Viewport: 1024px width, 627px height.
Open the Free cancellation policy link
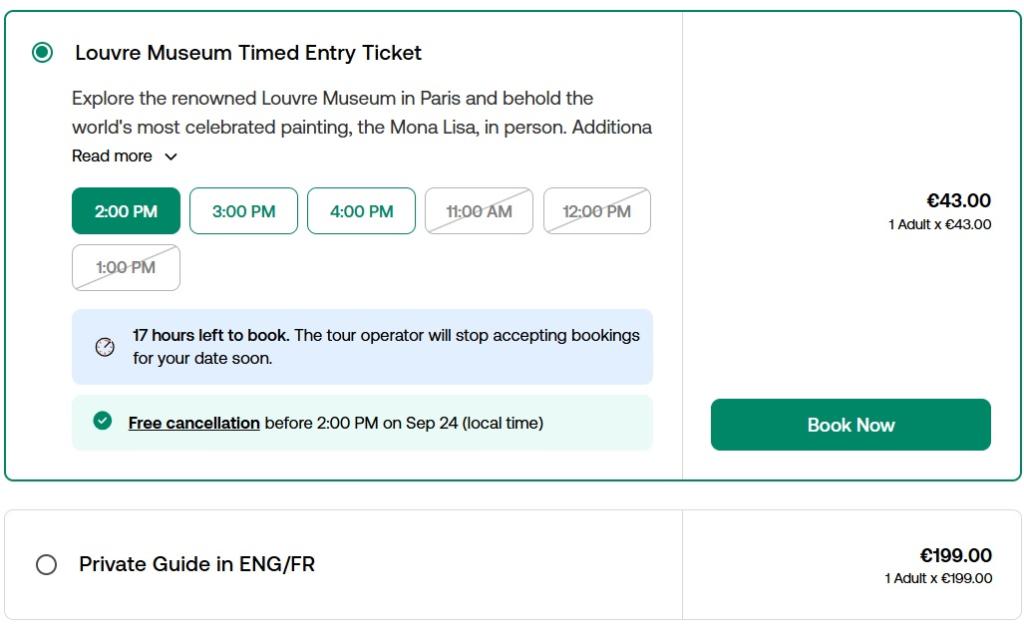[194, 423]
